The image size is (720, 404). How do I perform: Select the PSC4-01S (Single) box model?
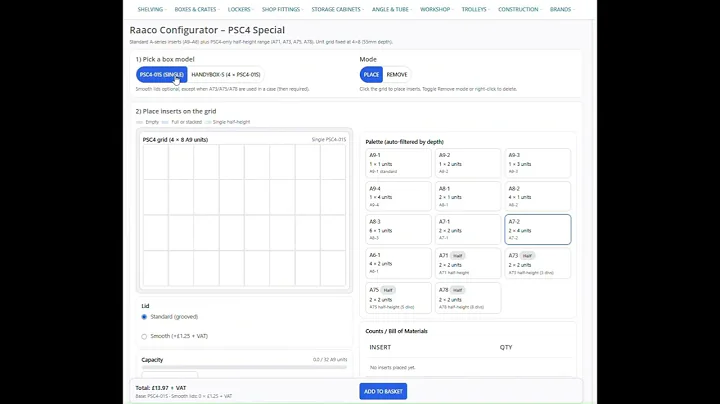pos(161,74)
